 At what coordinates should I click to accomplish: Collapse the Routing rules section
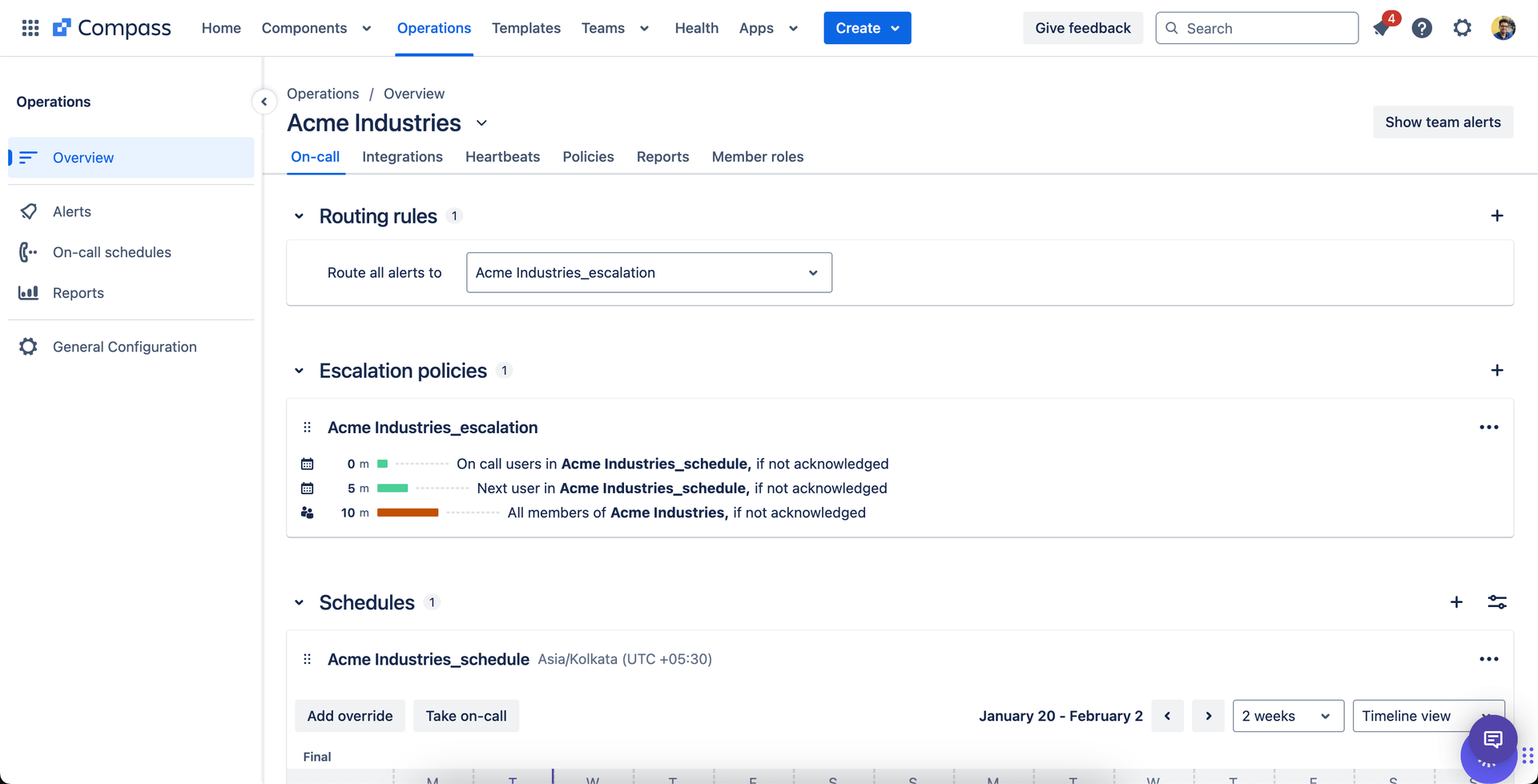pyautogui.click(x=299, y=216)
